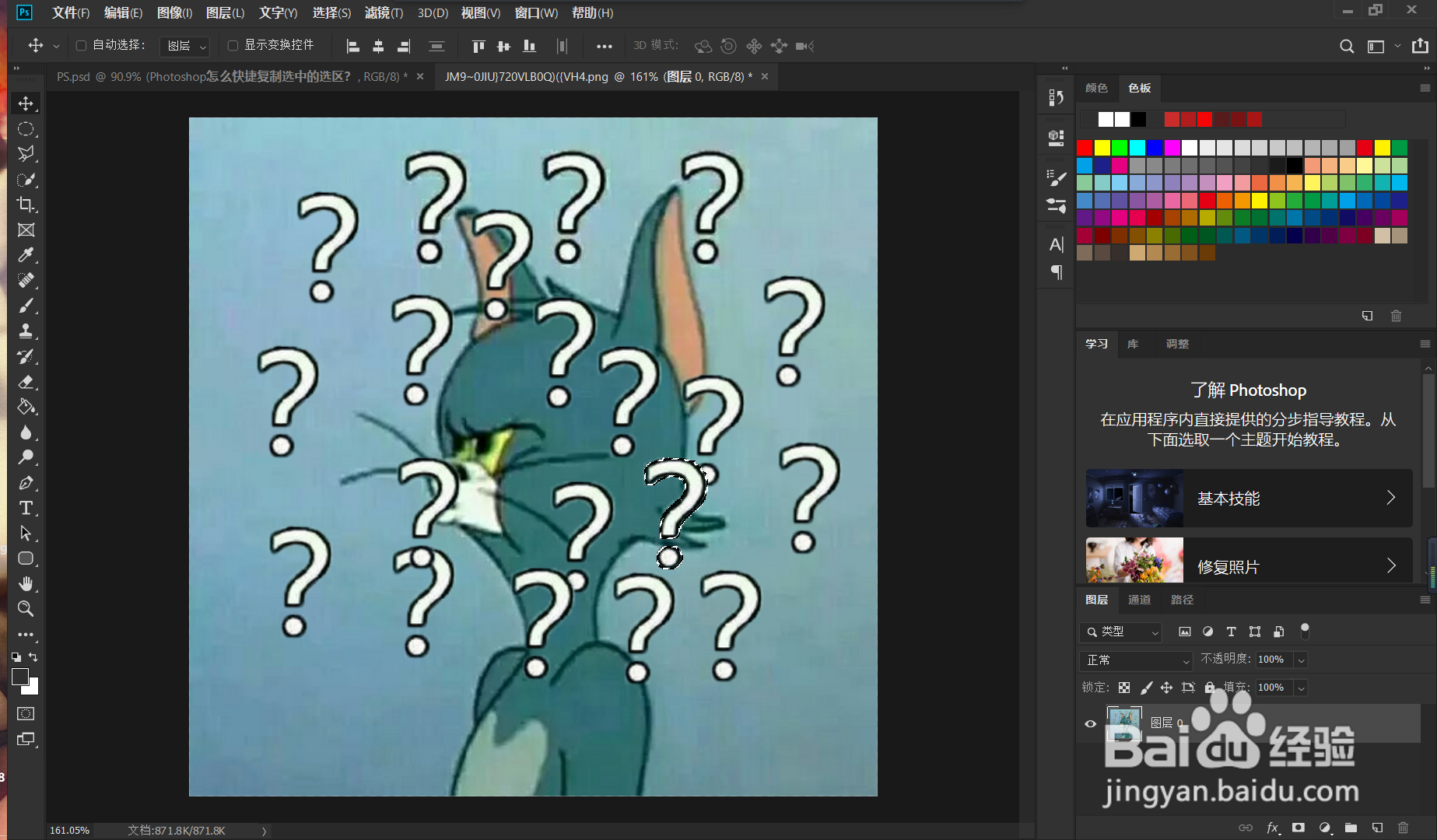Select the Frame tool

pyautogui.click(x=26, y=230)
